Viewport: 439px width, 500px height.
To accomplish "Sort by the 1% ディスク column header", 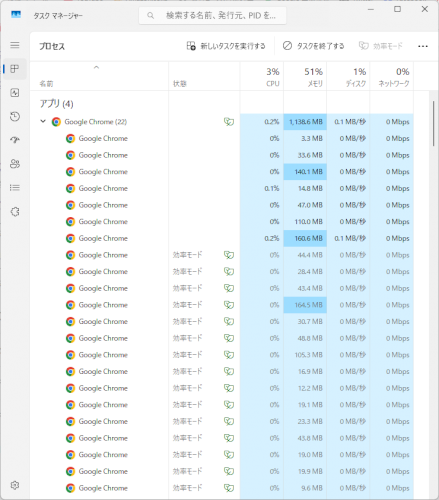I will click(x=348, y=76).
